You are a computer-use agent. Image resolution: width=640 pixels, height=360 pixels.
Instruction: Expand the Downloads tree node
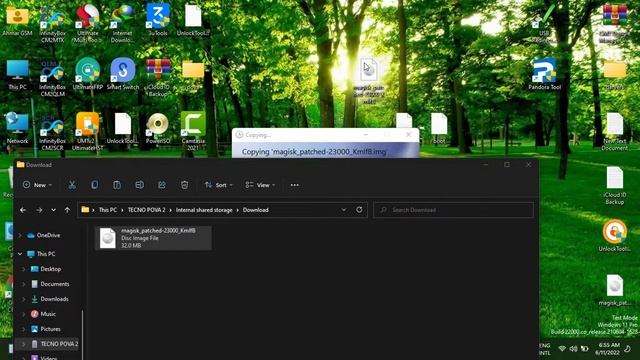(x=23, y=299)
